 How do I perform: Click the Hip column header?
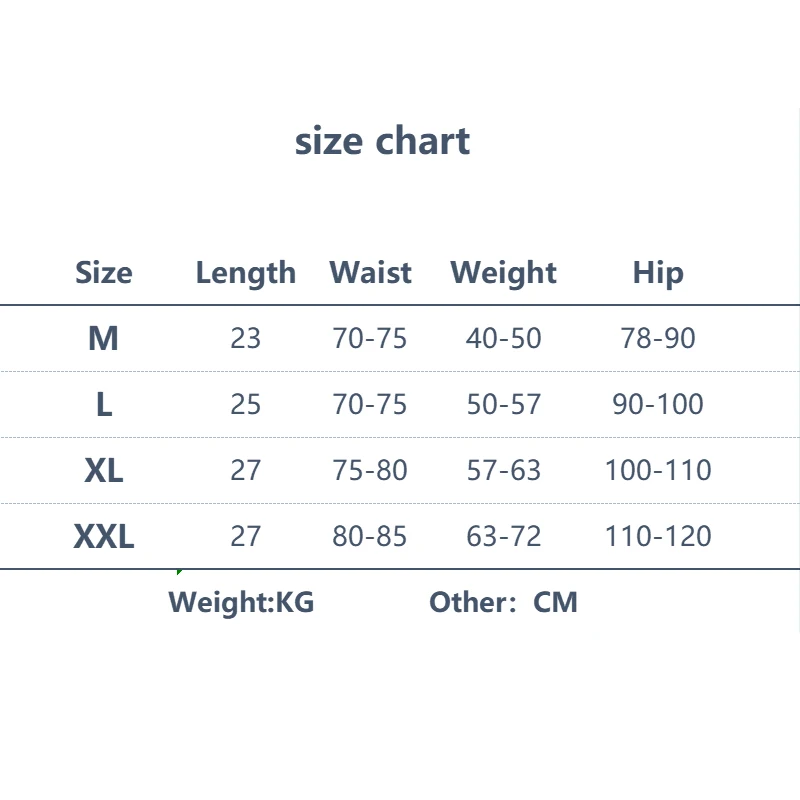(658, 272)
